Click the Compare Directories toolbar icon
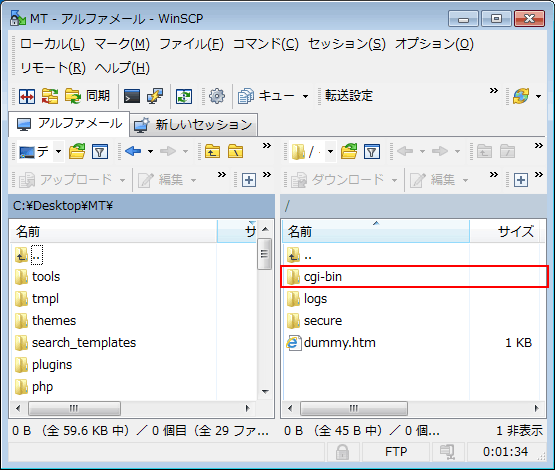This screenshot has width=555, height=470. pyautogui.click(x=27, y=96)
